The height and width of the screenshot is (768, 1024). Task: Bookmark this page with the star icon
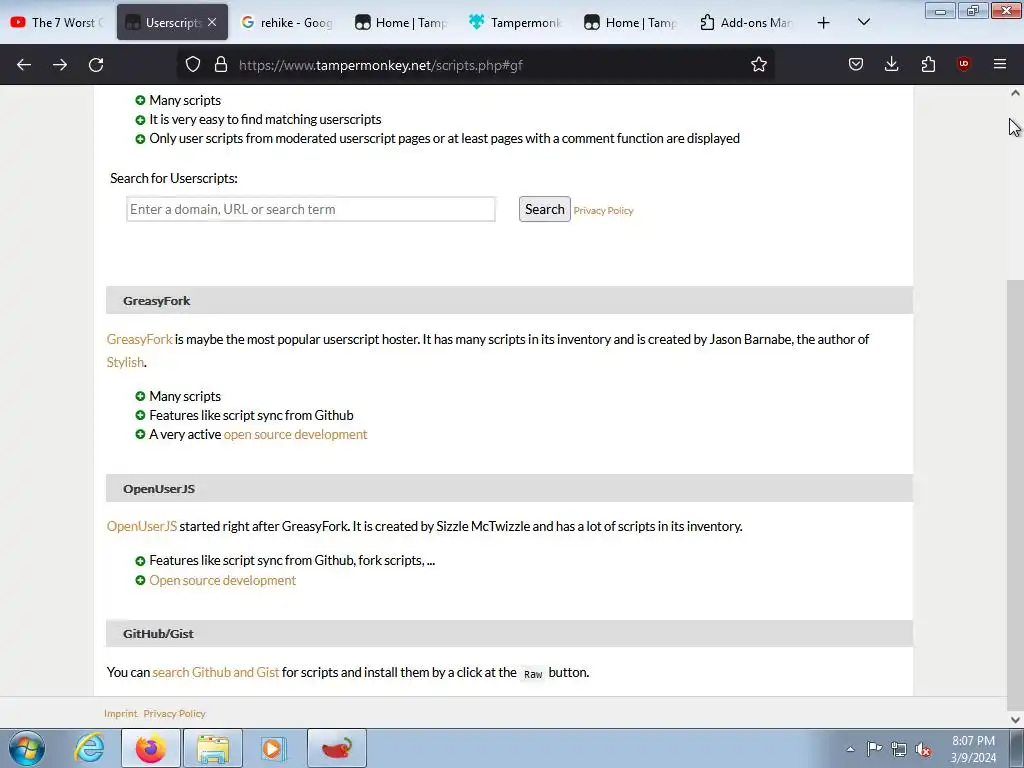[x=758, y=65]
